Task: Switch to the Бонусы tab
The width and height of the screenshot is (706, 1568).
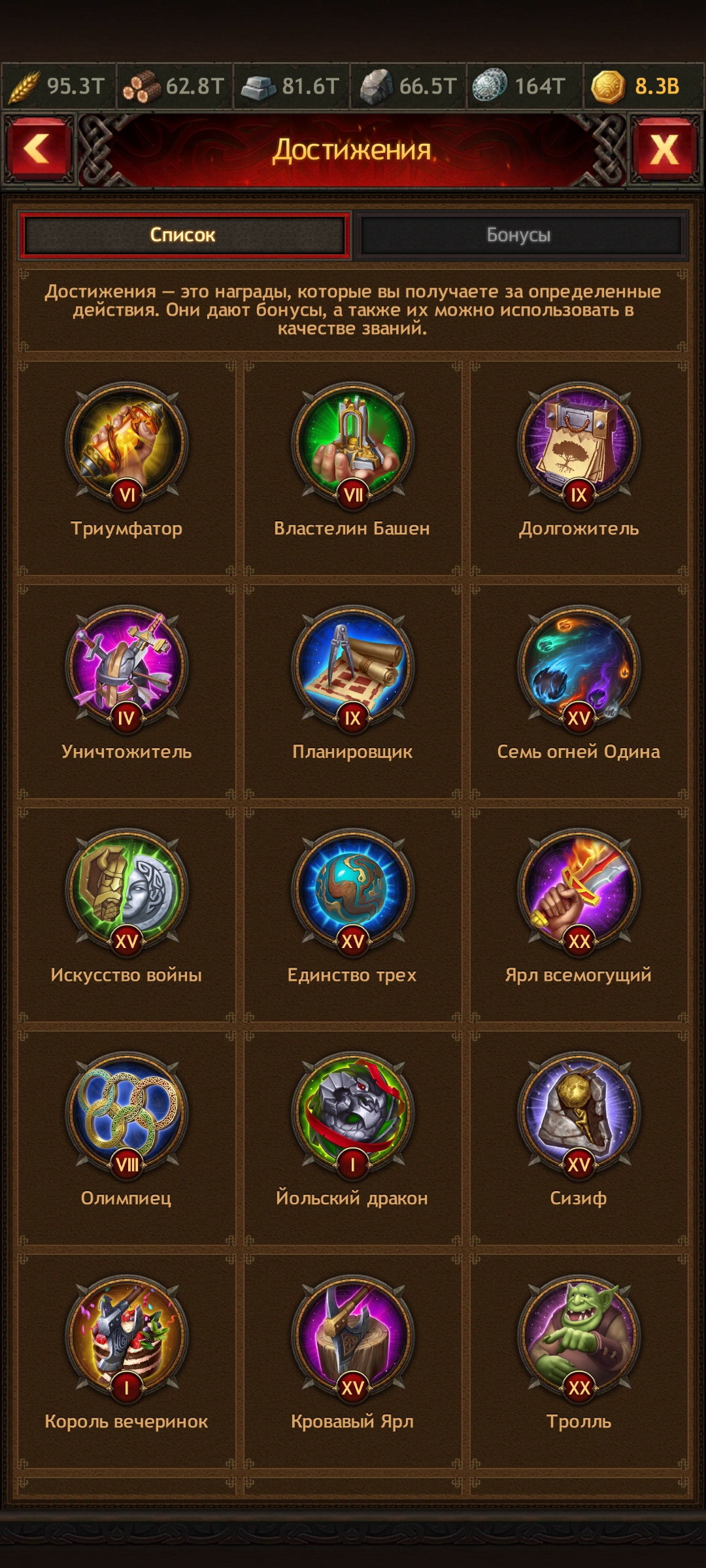Action: tap(520, 235)
